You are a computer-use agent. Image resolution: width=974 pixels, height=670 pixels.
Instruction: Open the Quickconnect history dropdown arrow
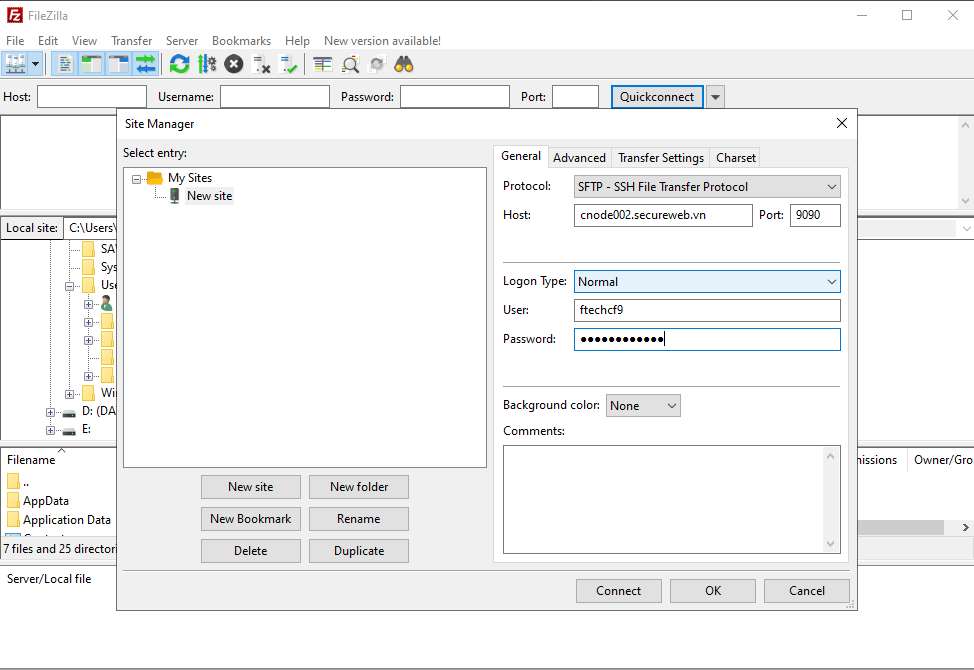coord(716,97)
